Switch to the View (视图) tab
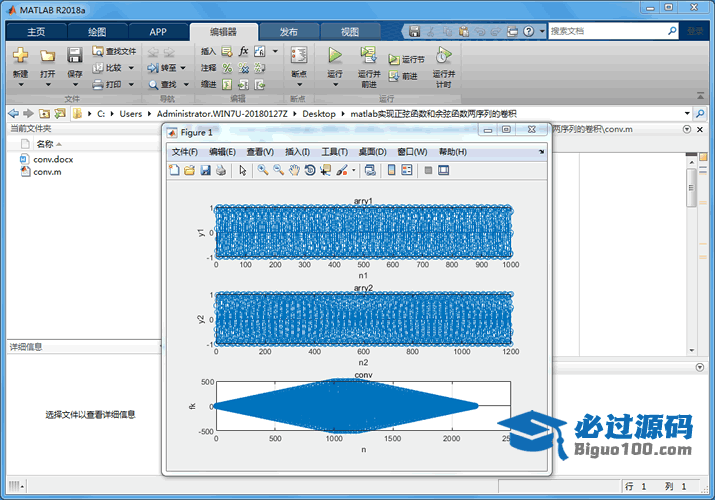The image size is (715, 500). pos(350,32)
